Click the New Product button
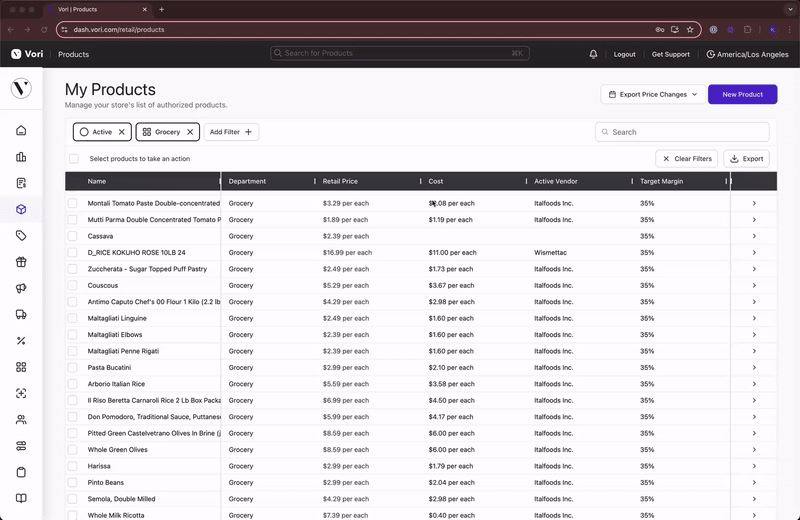The image size is (800, 520). coord(742,94)
